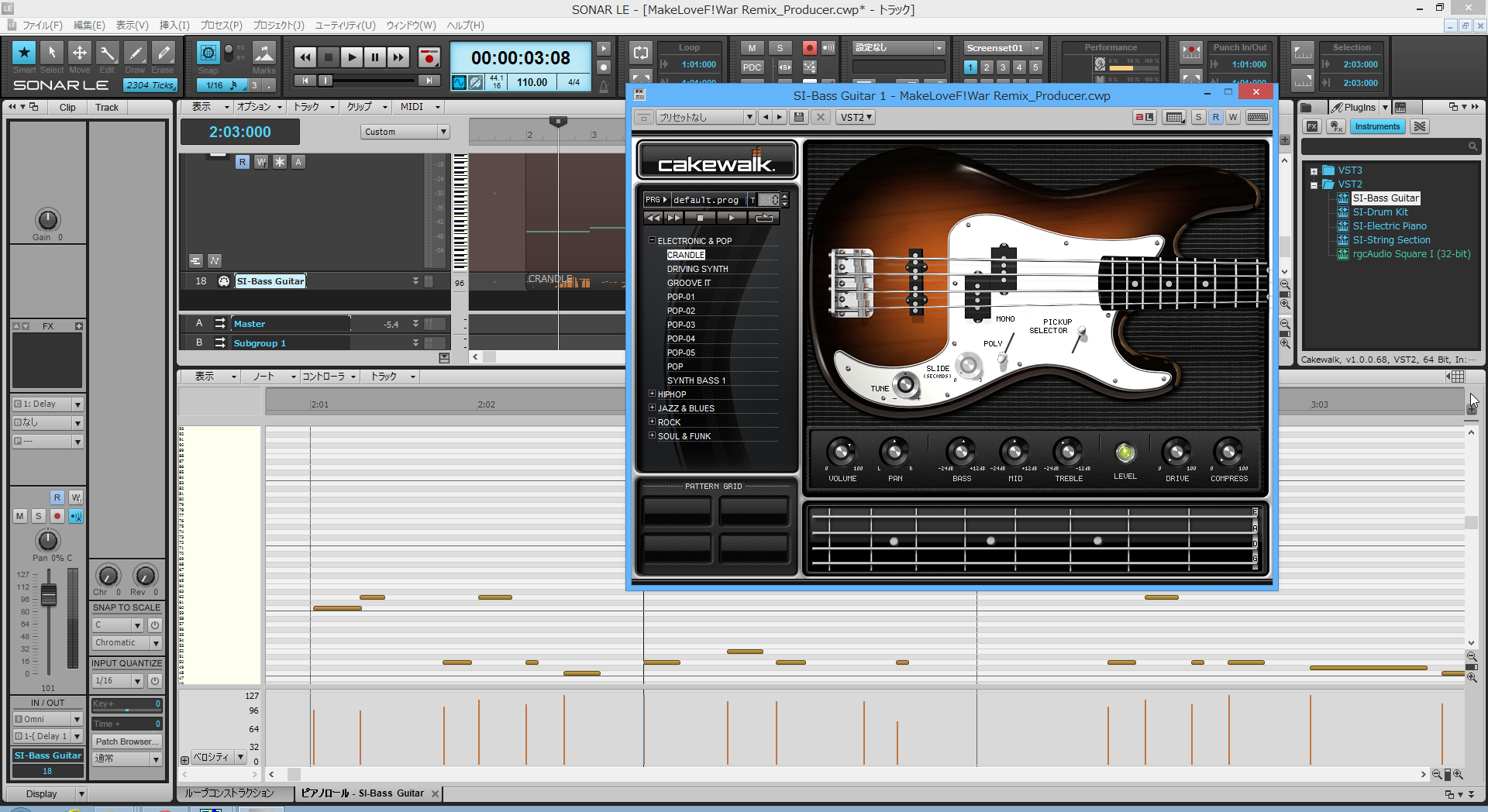Open 編集(E) menu
Viewport: 1488px width, 812px height.
coord(89,26)
